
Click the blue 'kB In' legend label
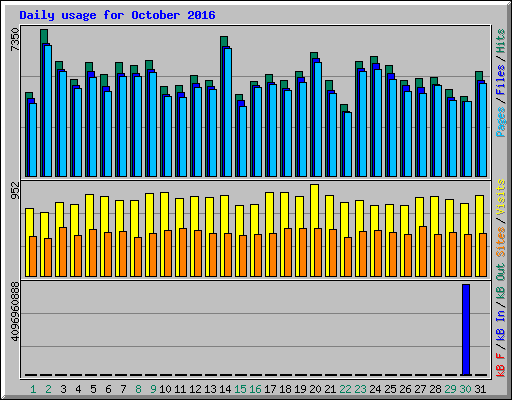(500, 325)
